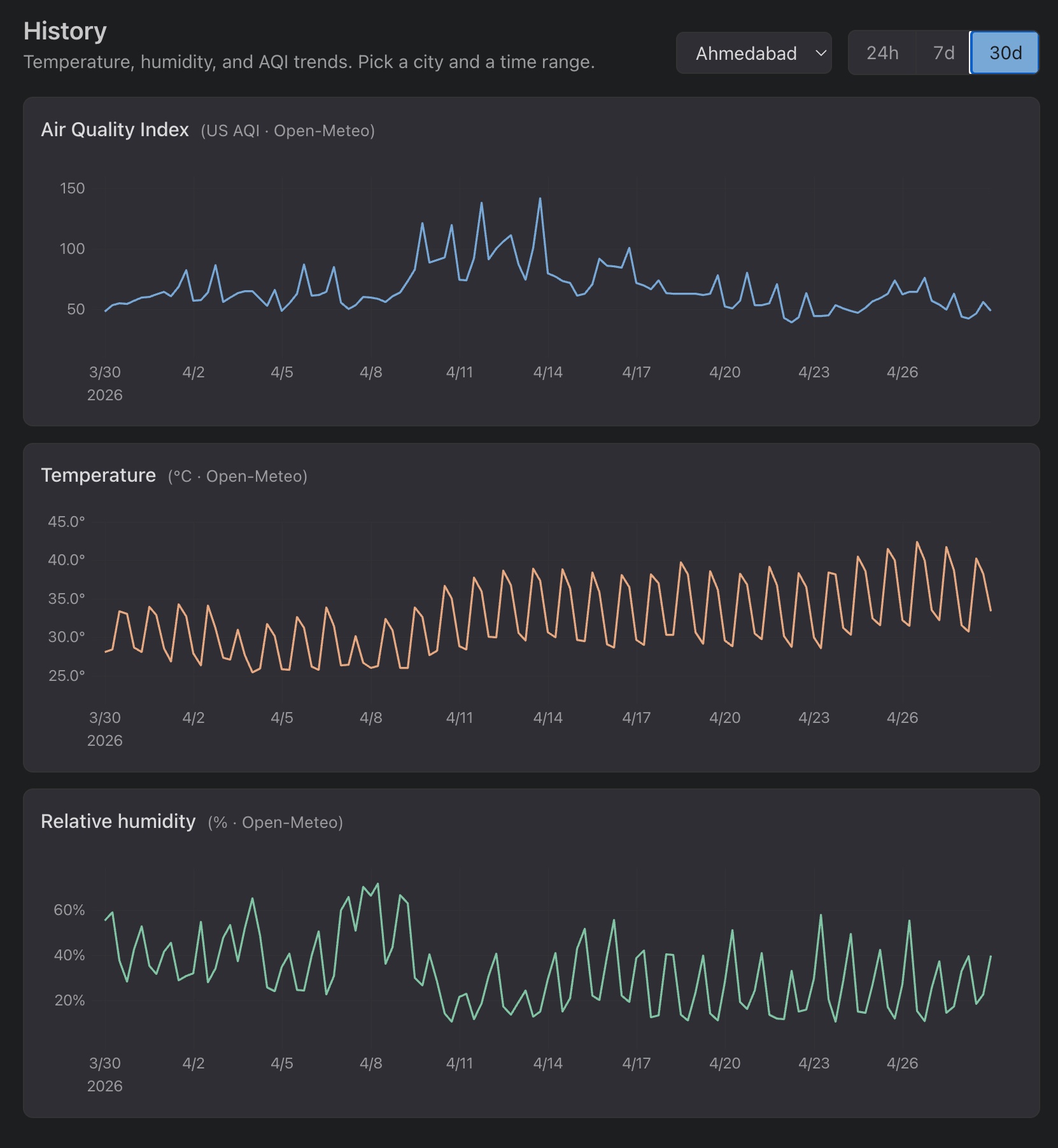The width and height of the screenshot is (1058, 1148).
Task: Select the 7d time range
Action: click(943, 53)
